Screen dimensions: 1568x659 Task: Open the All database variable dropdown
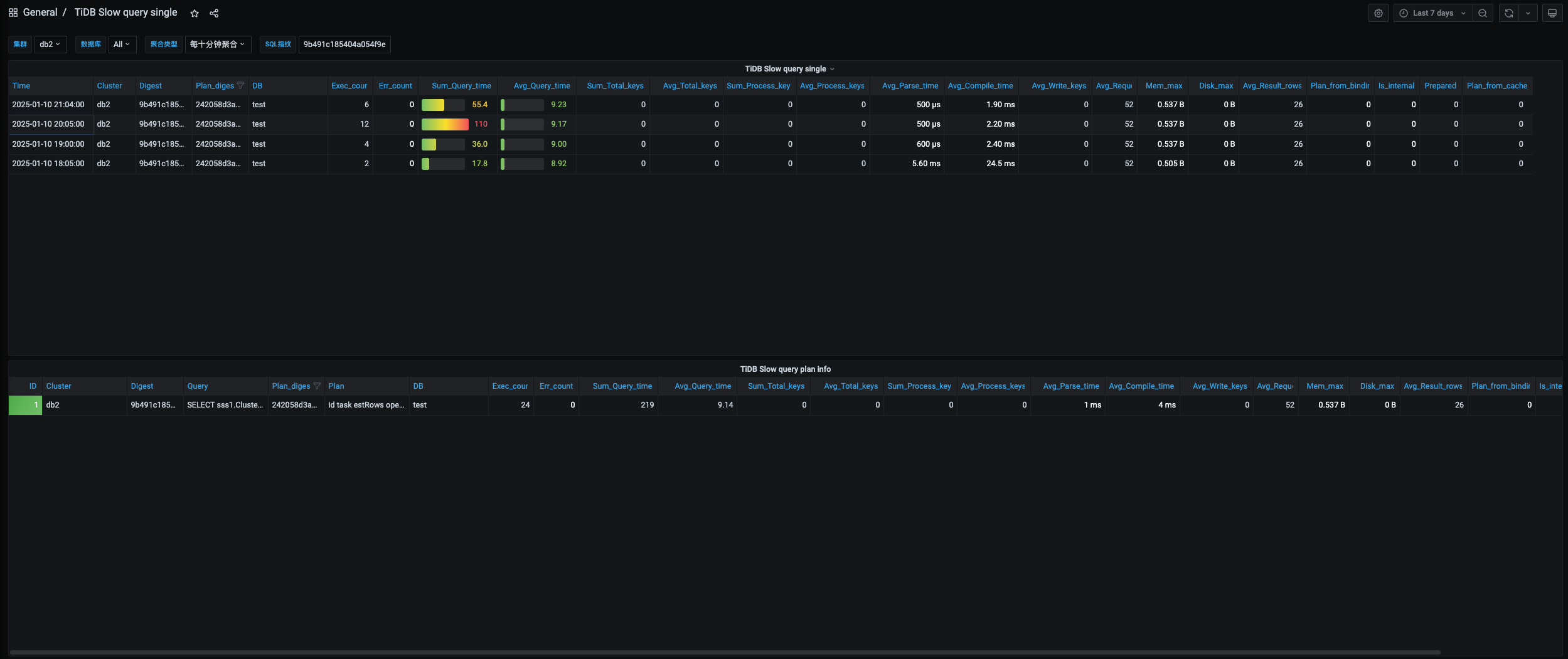pyautogui.click(x=122, y=45)
